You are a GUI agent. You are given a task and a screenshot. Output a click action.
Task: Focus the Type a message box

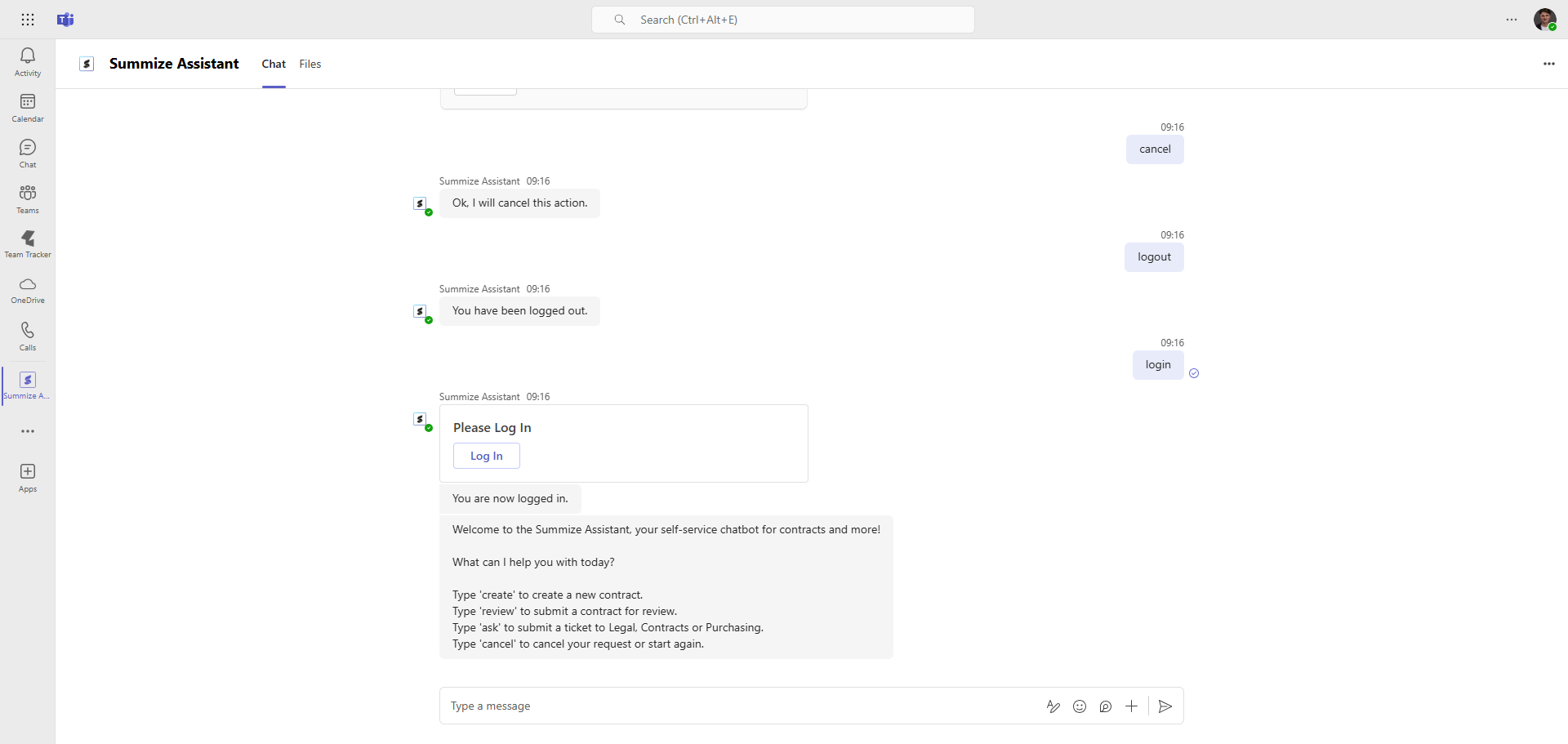tap(735, 706)
